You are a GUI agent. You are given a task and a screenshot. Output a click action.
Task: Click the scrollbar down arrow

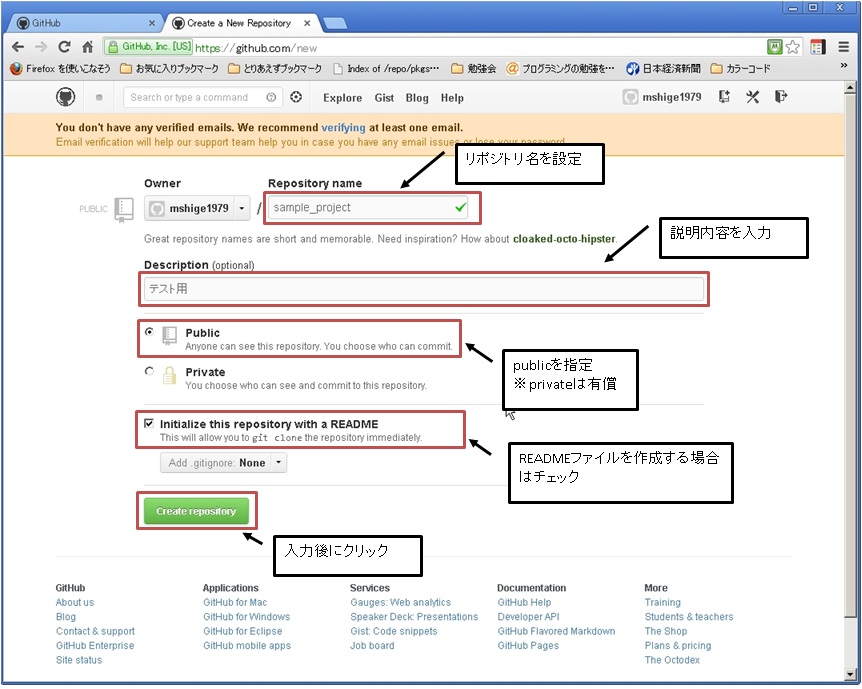pos(850,675)
